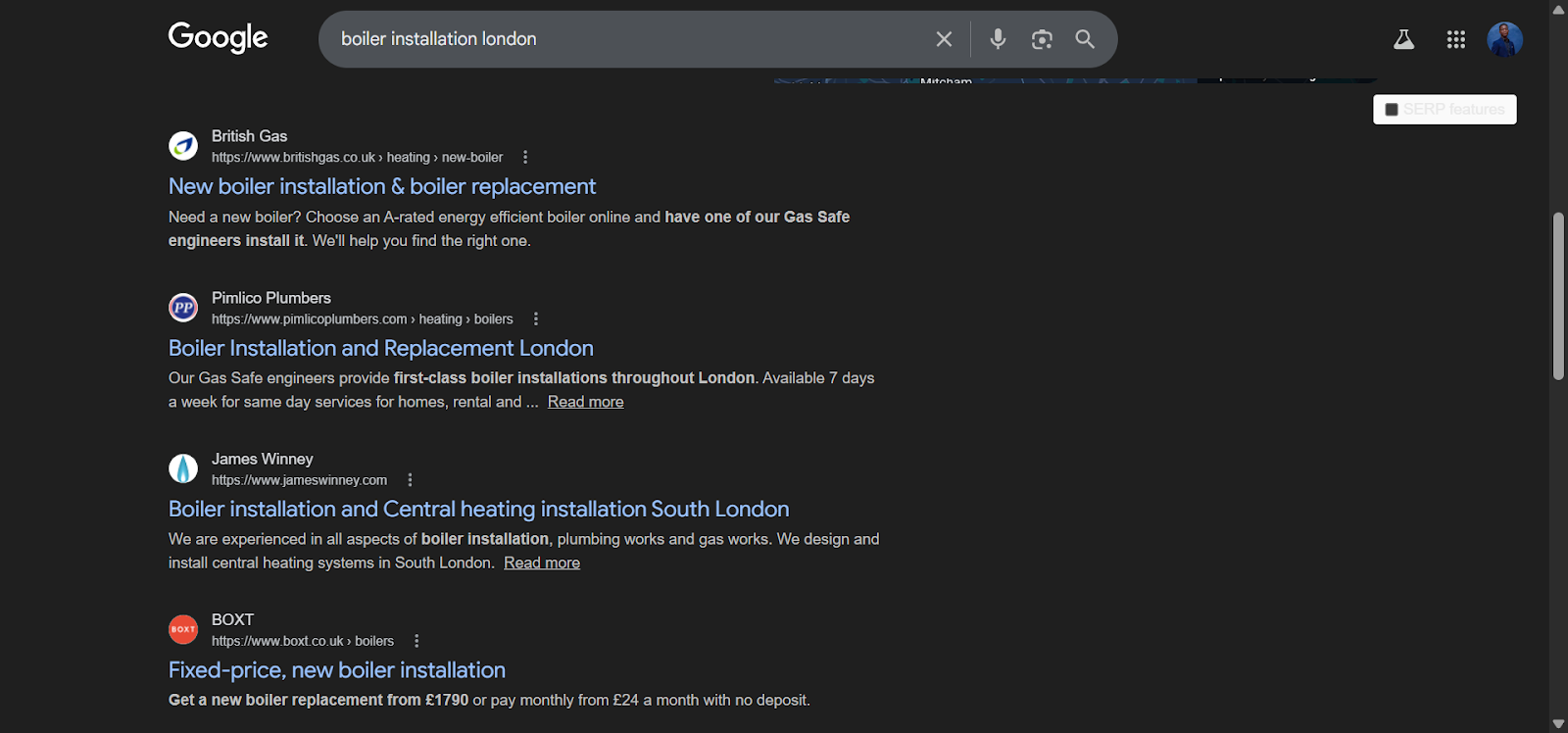
Task: Open New boiler installation & boiler replacement
Action: [x=382, y=186]
